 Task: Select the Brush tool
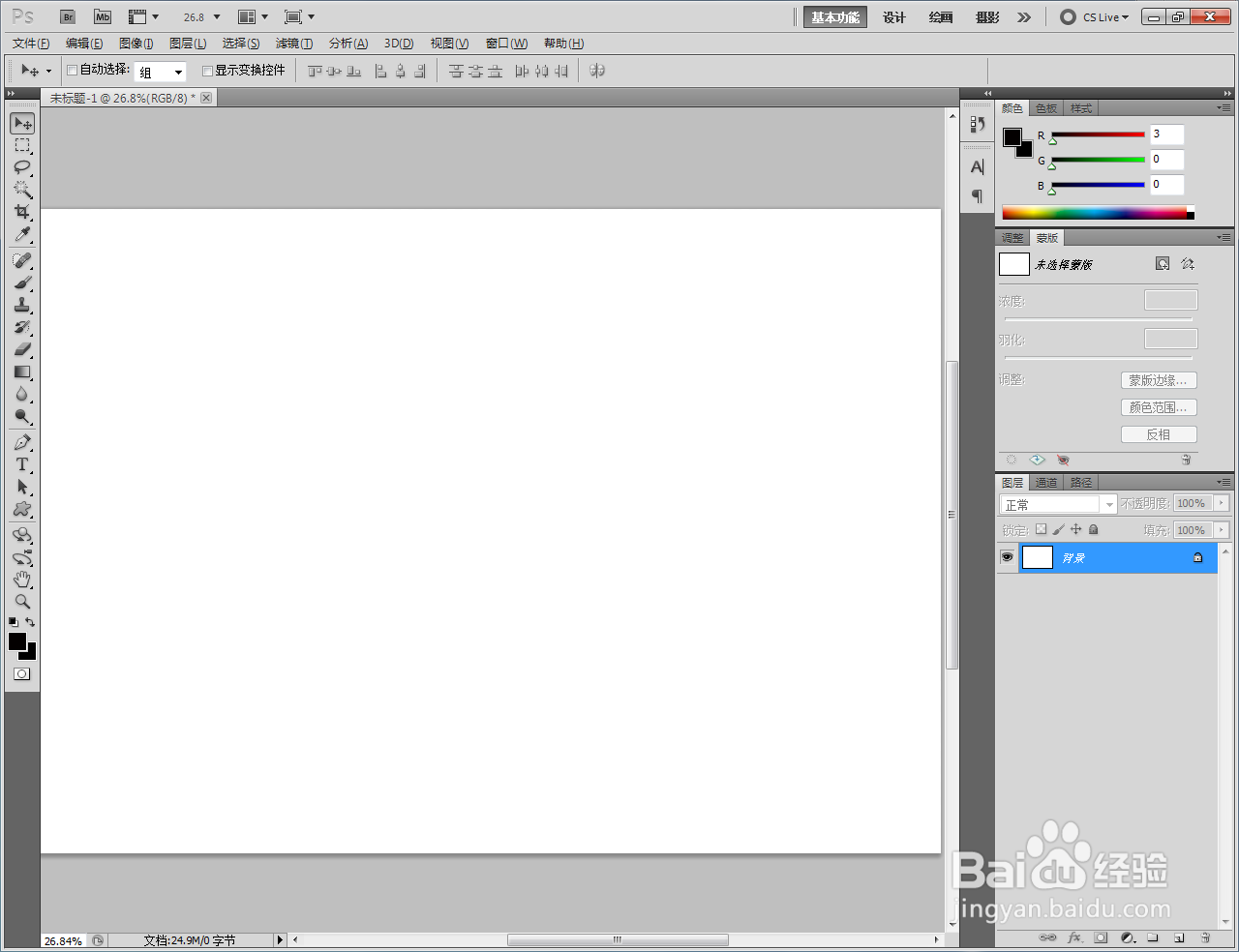pyautogui.click(x=22, y=283)
